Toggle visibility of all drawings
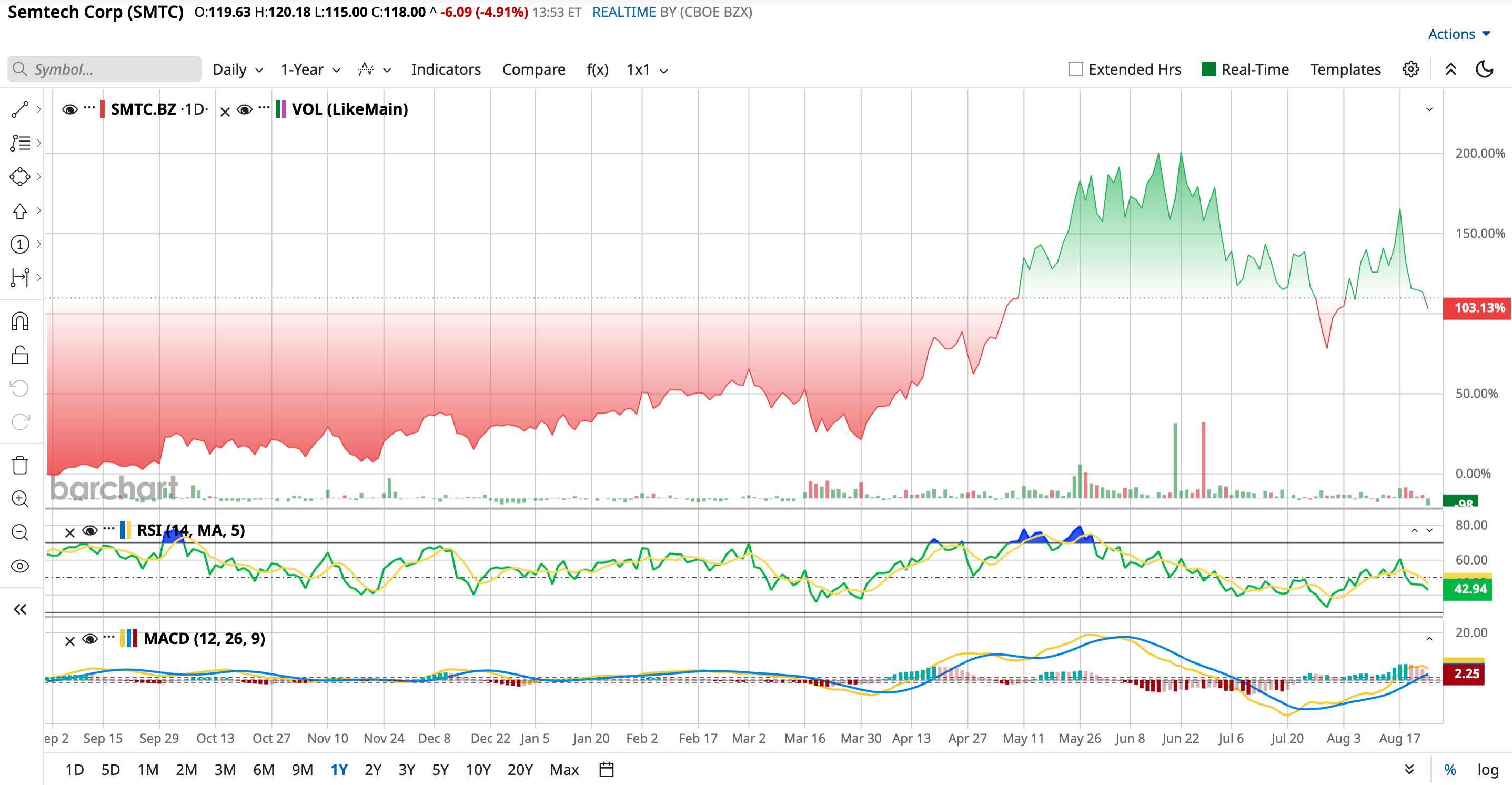Screen dimensions: 1512x785 (20, 567)
